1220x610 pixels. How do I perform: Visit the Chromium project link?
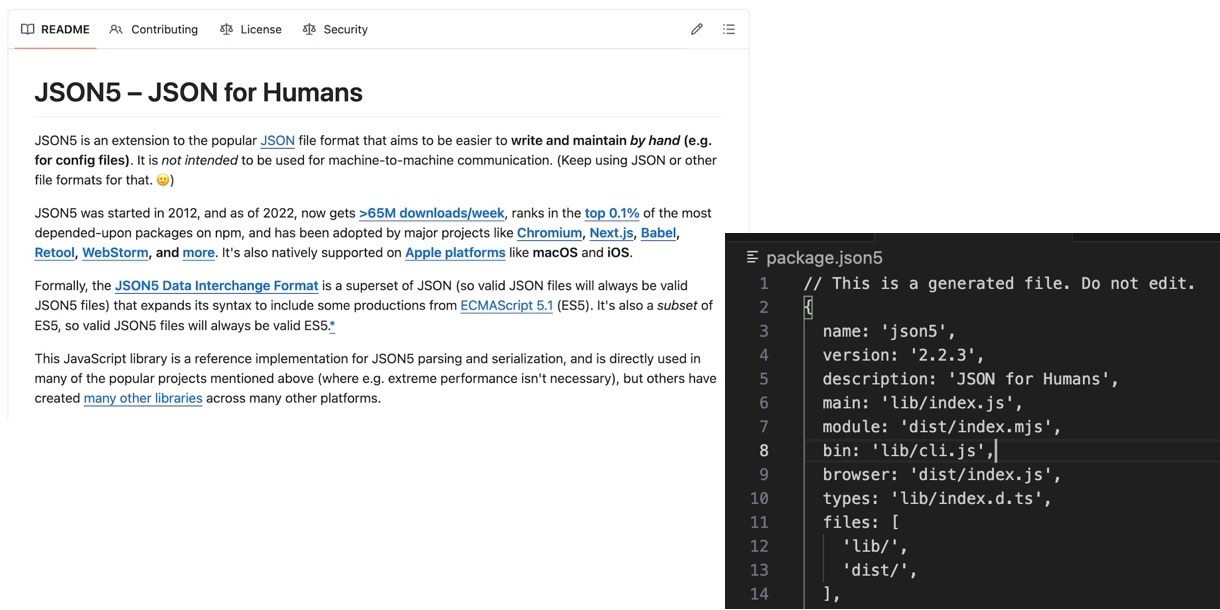click(549, 233)
